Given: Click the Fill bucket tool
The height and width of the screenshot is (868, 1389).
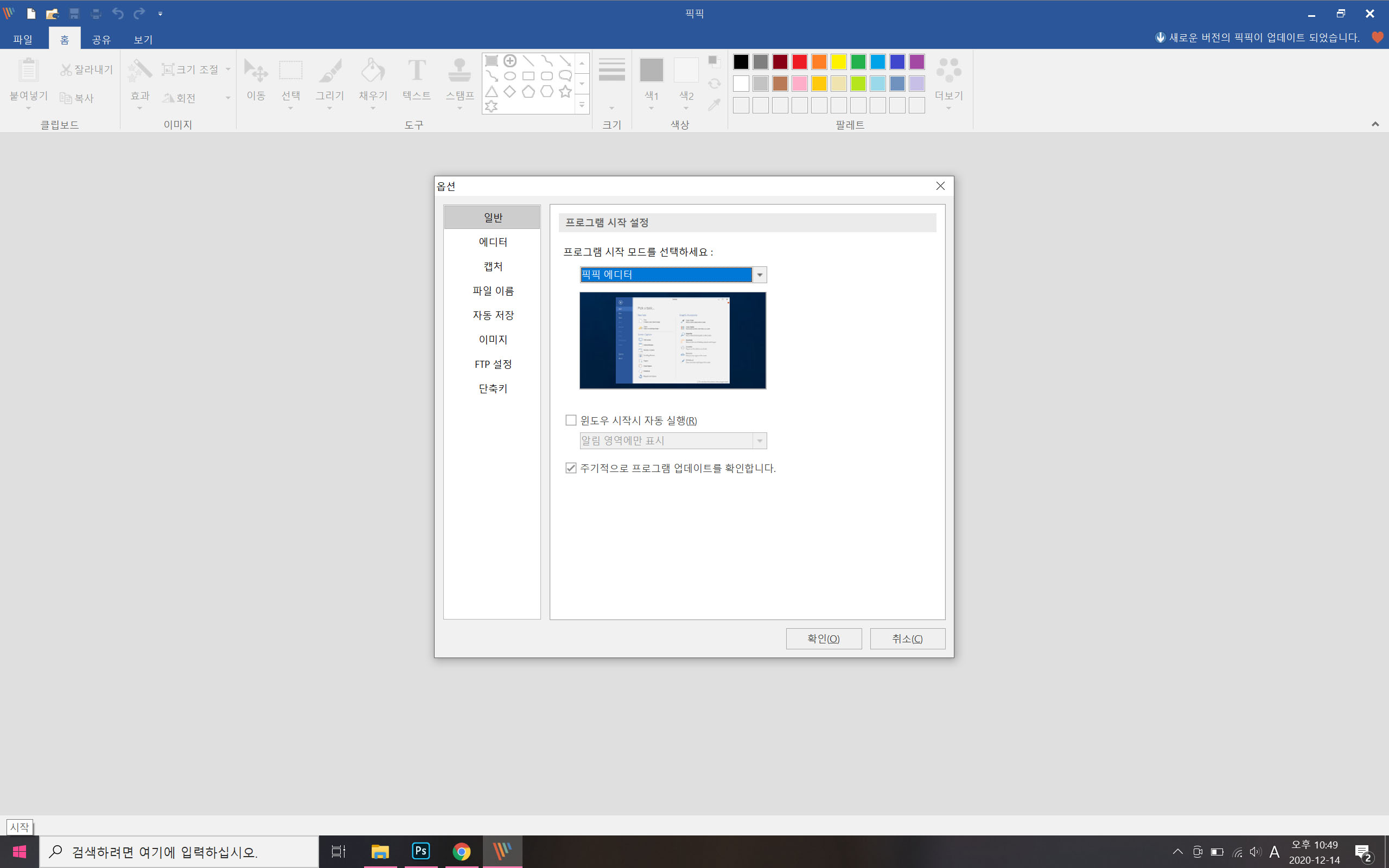Looking at the screenshot, I should point(373,71).
